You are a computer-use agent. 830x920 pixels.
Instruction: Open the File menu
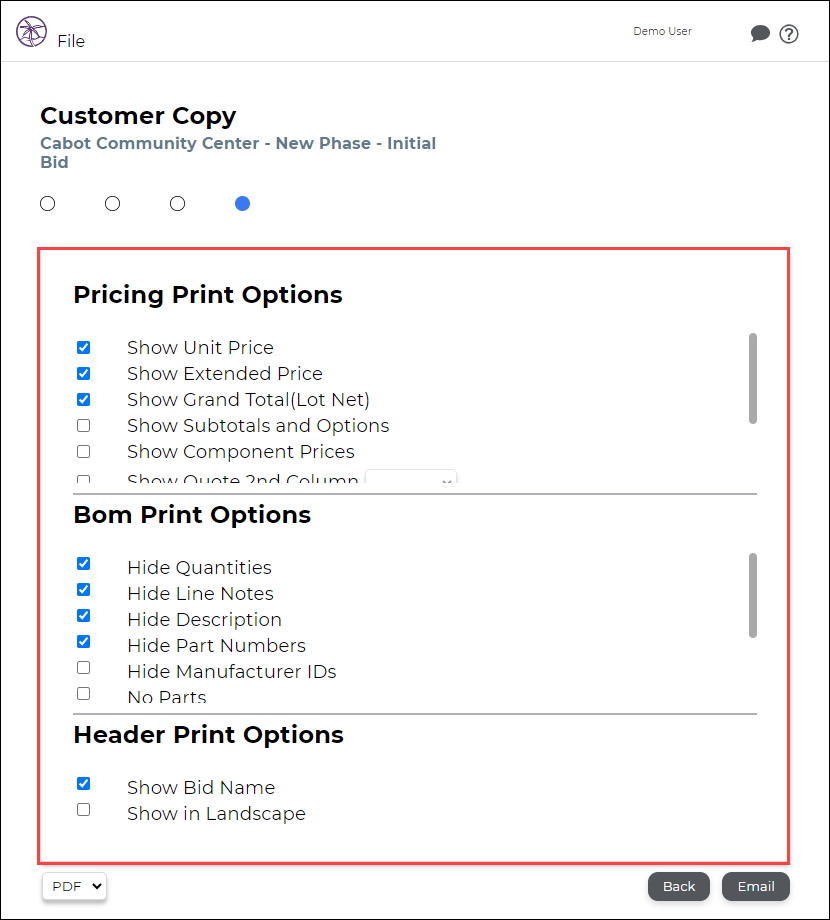71,41
